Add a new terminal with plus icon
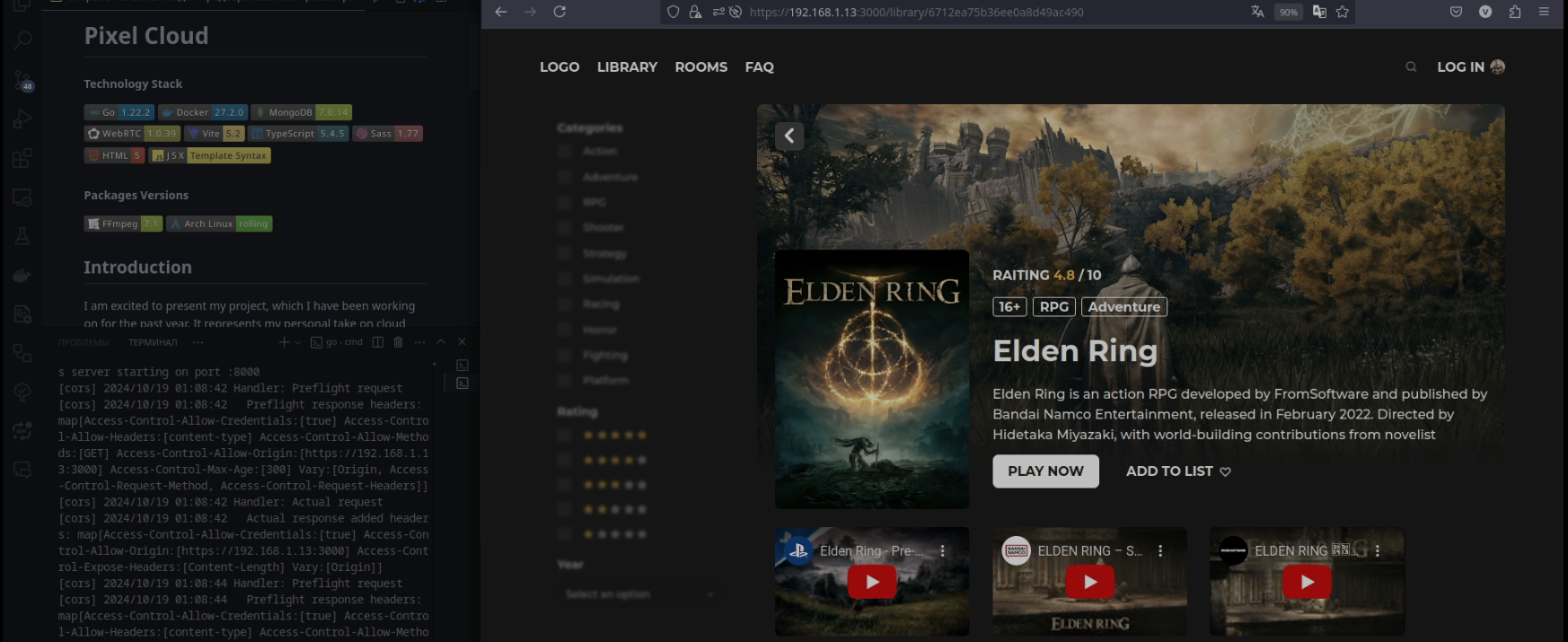The width and height of the screenshot is (1568, 642). coord(284,342)
